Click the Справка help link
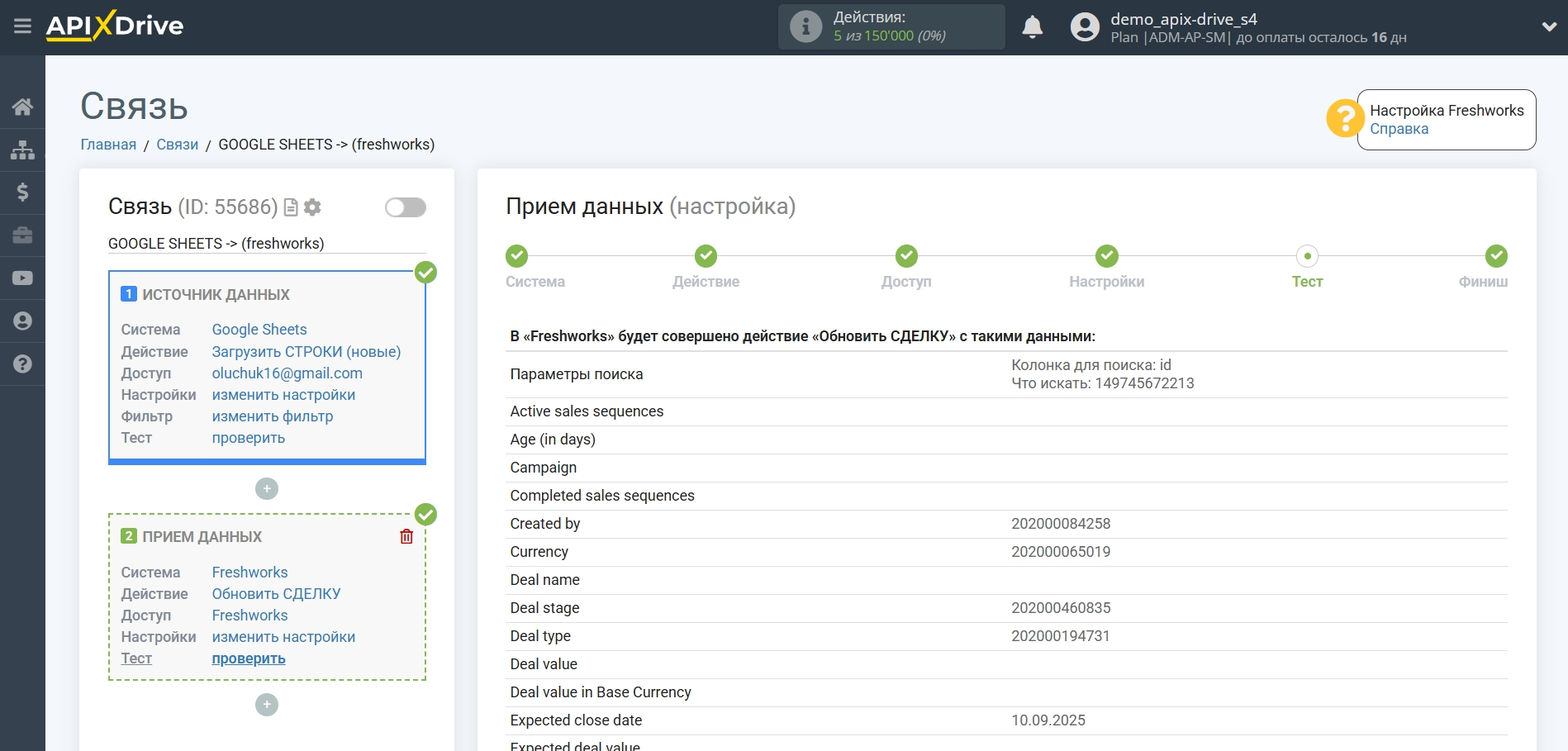Image resolution: width=1568 pixels, height=751 pixels. 1399,129
